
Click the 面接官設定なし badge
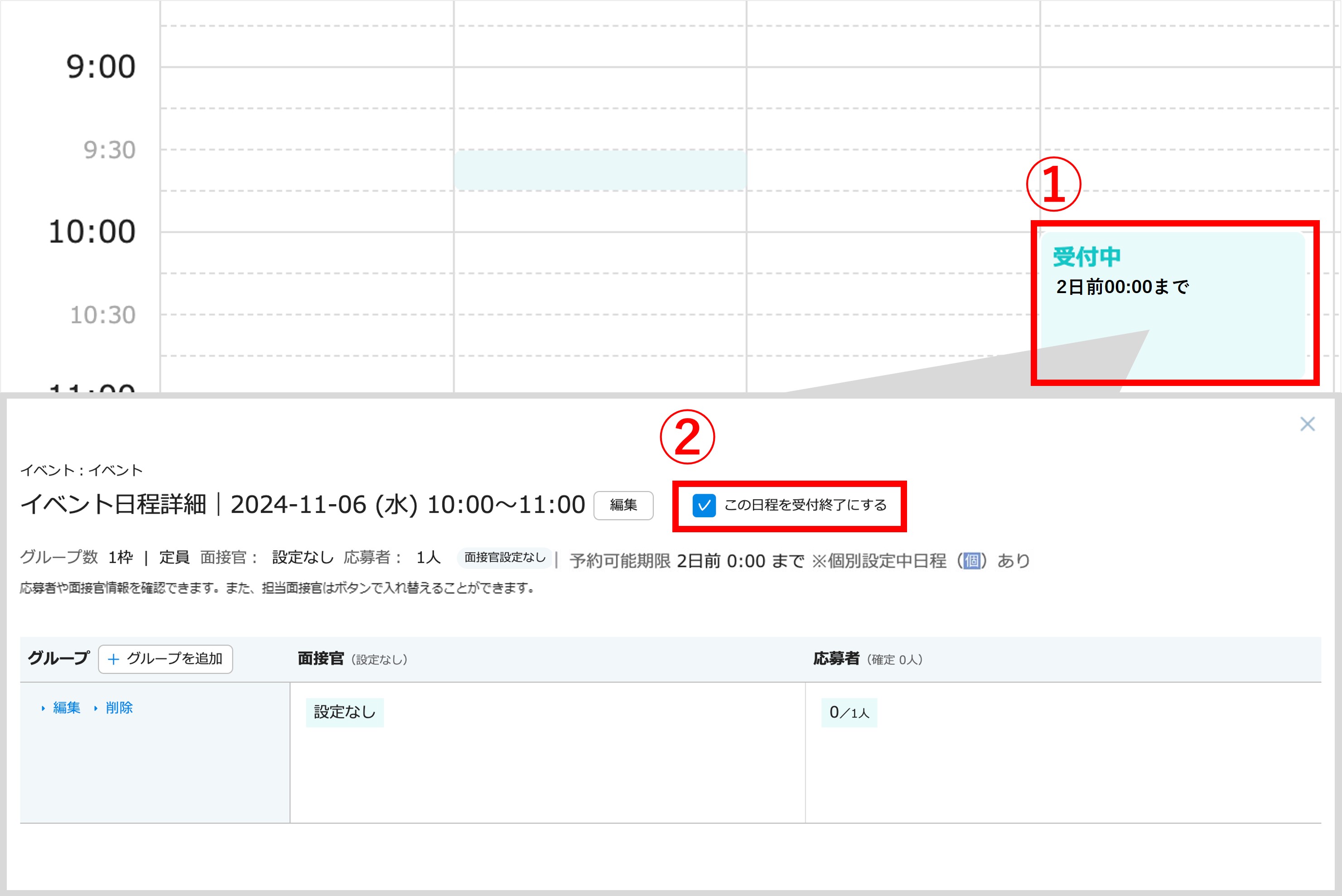(505, 557)
